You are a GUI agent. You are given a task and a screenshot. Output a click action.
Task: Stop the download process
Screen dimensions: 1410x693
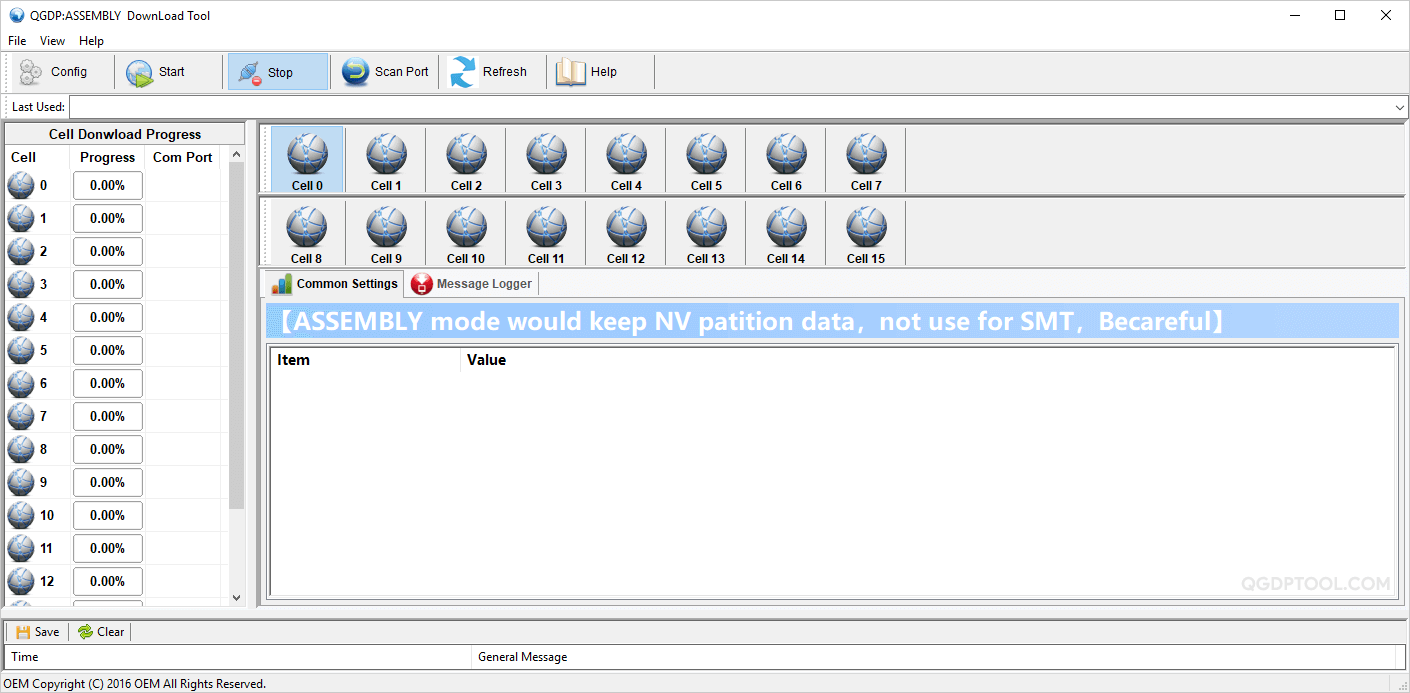[x=277, y=72]
